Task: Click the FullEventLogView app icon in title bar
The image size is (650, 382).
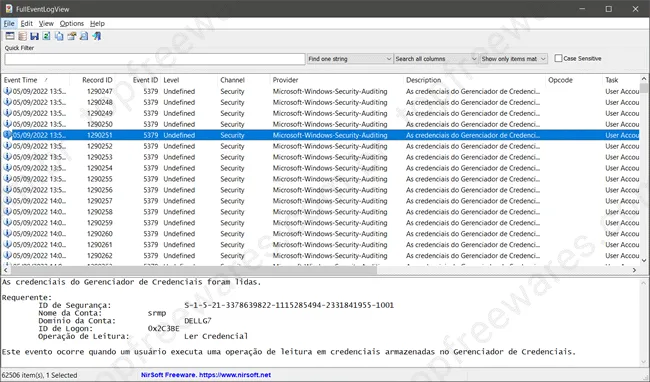Action: pos(9,9)
